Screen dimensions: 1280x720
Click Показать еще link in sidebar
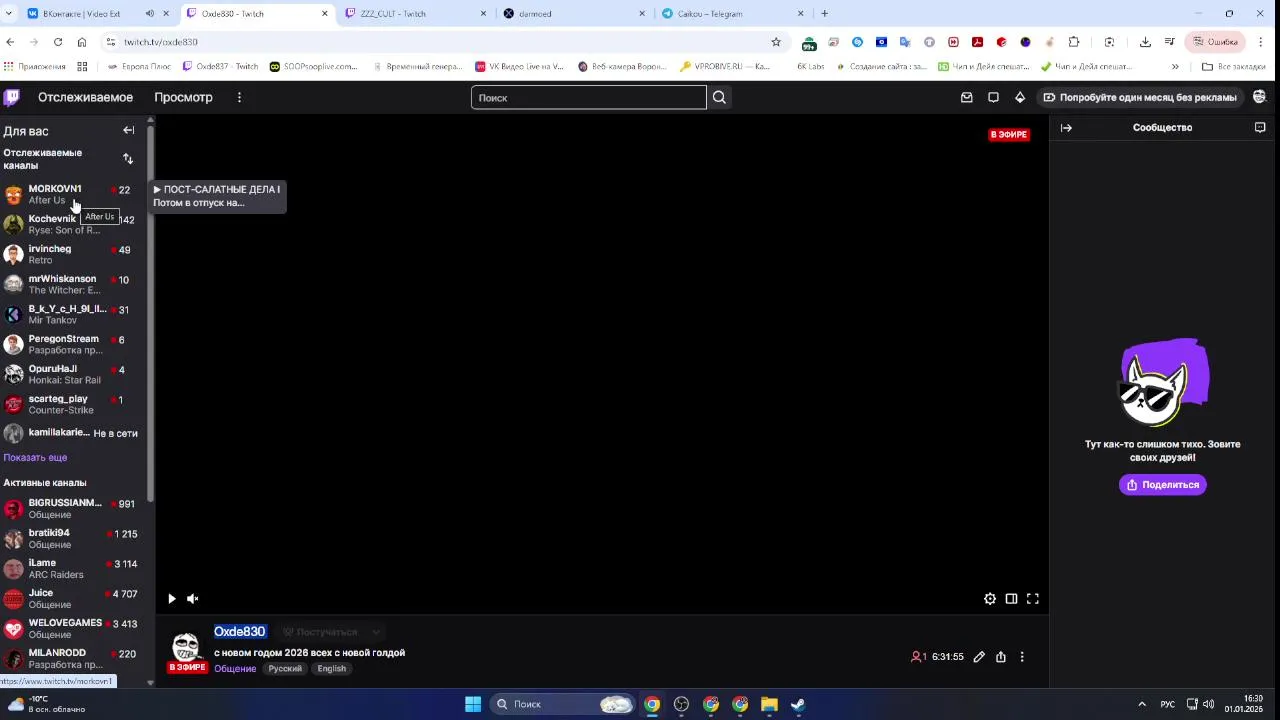[x=35, y=457]
